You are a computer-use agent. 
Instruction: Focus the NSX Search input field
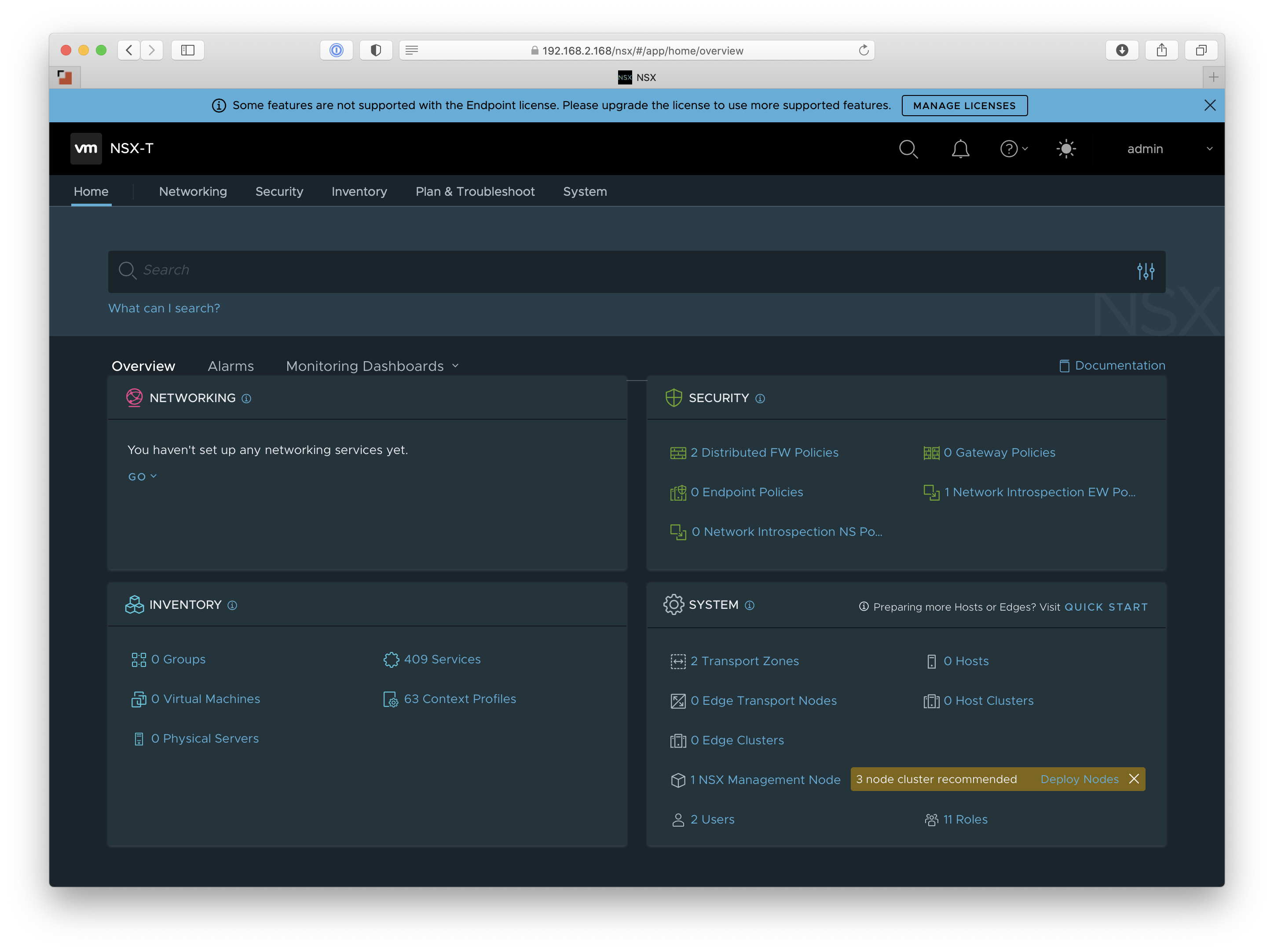[x=637, y=271]
